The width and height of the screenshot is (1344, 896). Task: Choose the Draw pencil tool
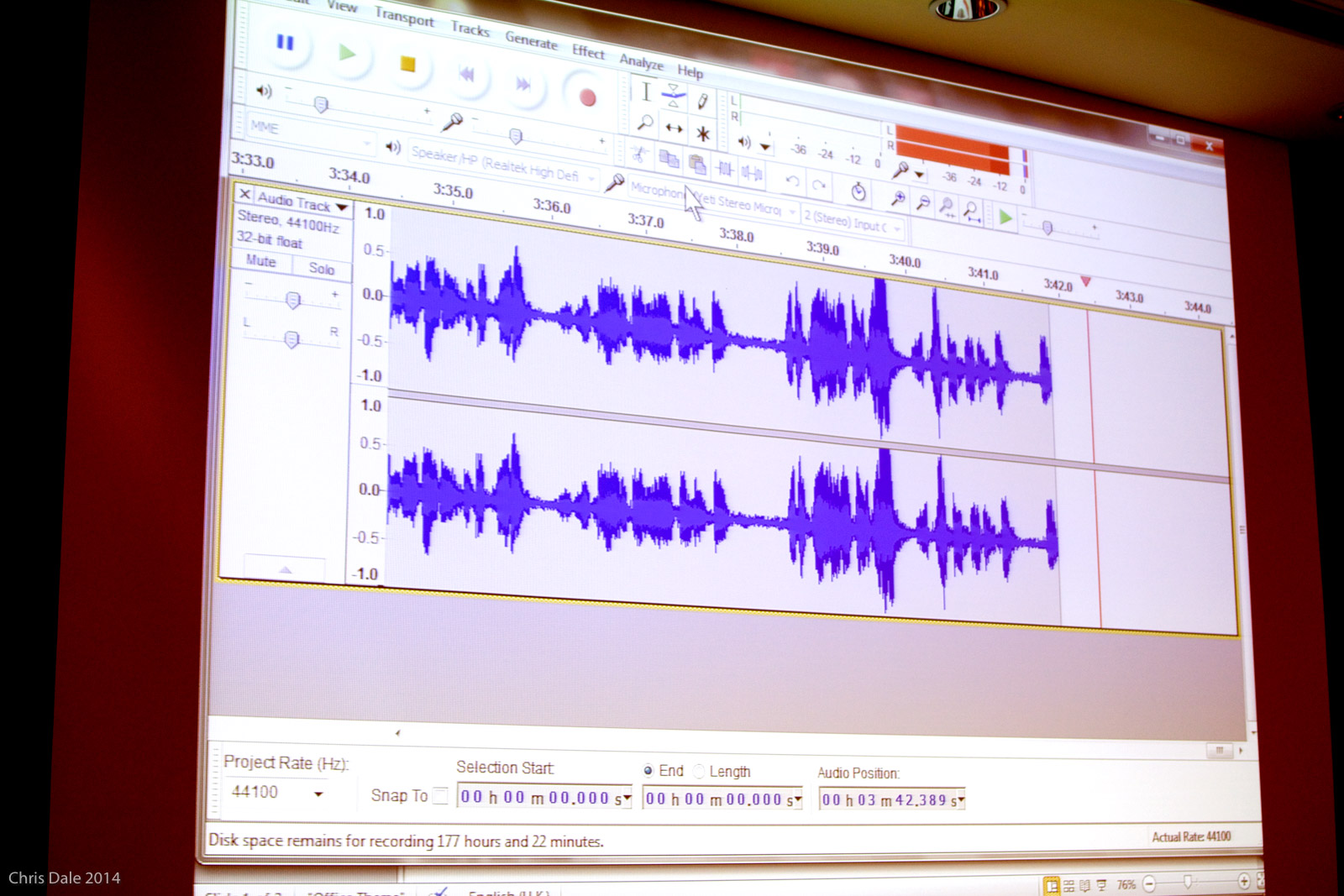tap(702, 102)
